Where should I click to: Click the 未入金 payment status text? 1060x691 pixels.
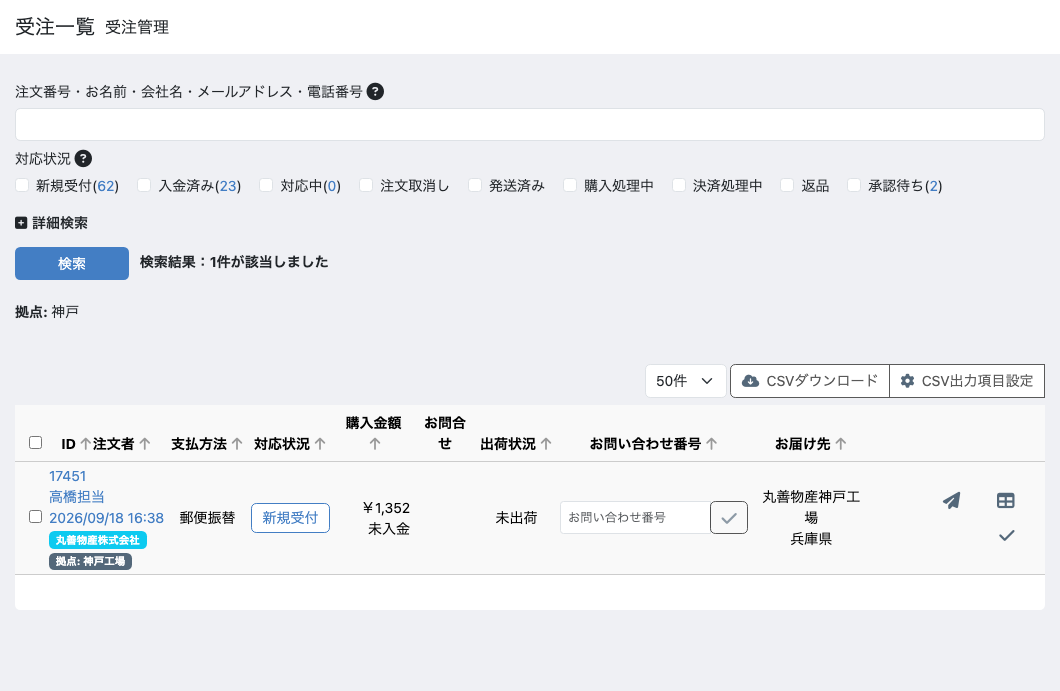(389, 529)
